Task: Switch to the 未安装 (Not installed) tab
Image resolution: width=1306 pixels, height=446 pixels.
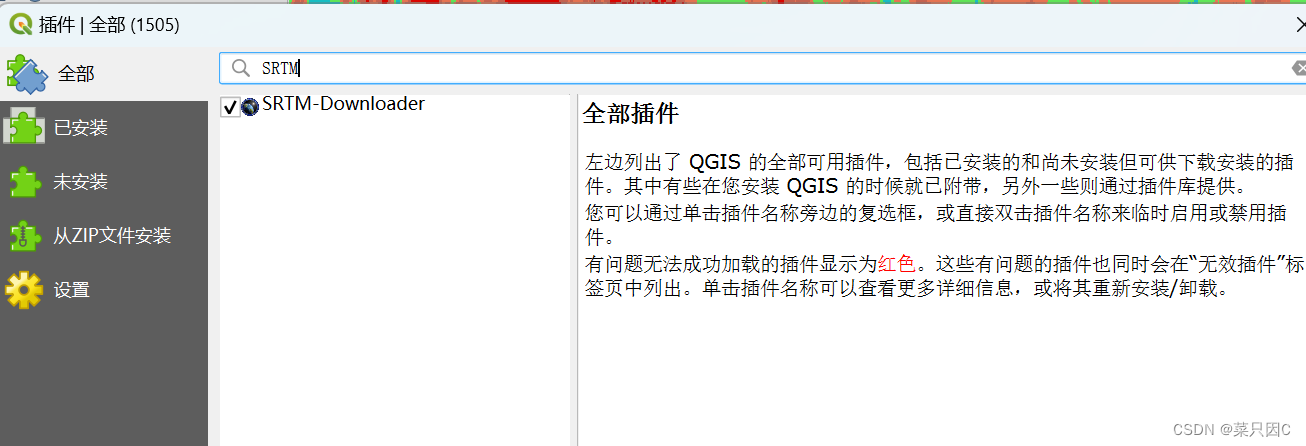Action: [x=104, y=182]
